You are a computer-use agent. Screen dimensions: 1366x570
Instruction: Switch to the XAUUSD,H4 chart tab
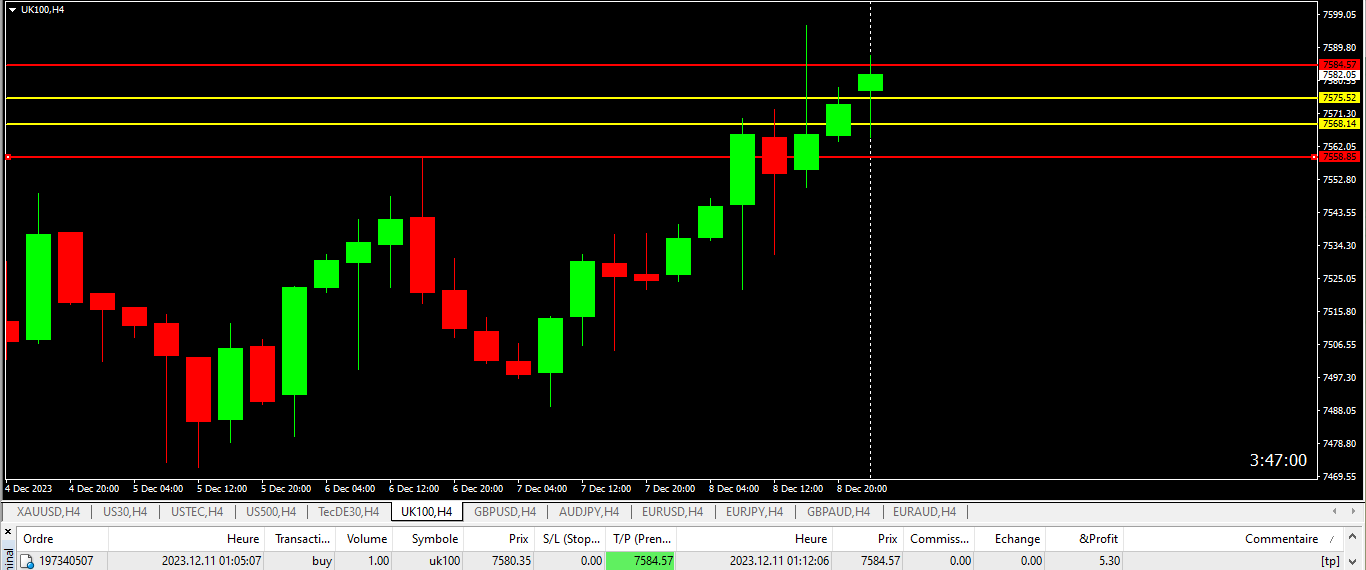point(48,512)
